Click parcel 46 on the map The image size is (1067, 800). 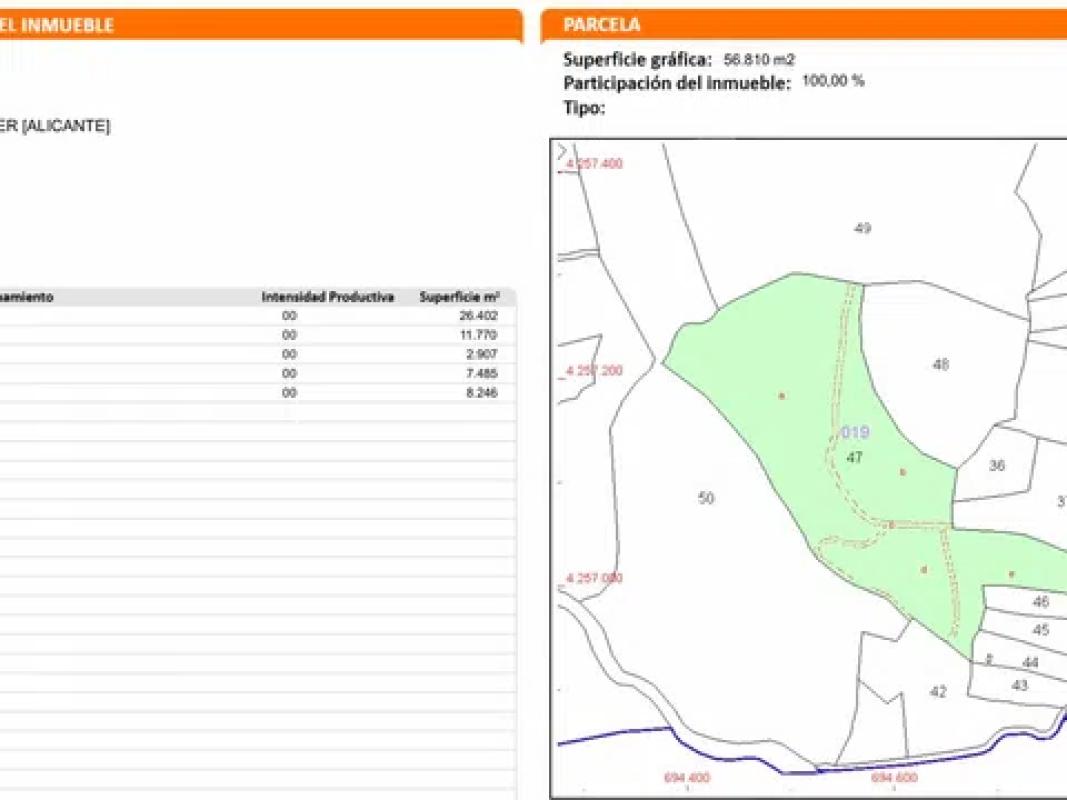click(1041, 602)
